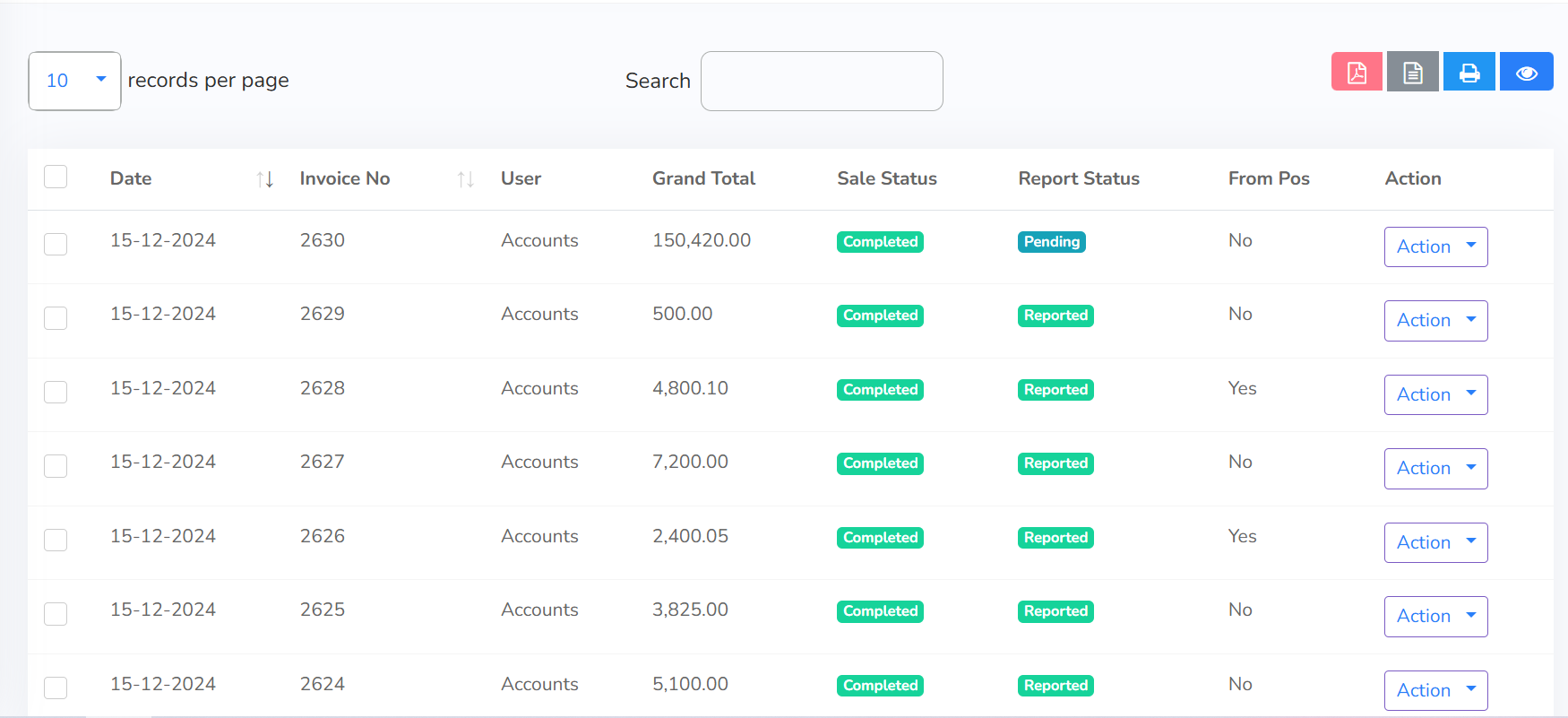Image resolution: width=1568 pixels, height=718 pixels.
Task: Click invoice number 2627
Action: click(323, 462)
